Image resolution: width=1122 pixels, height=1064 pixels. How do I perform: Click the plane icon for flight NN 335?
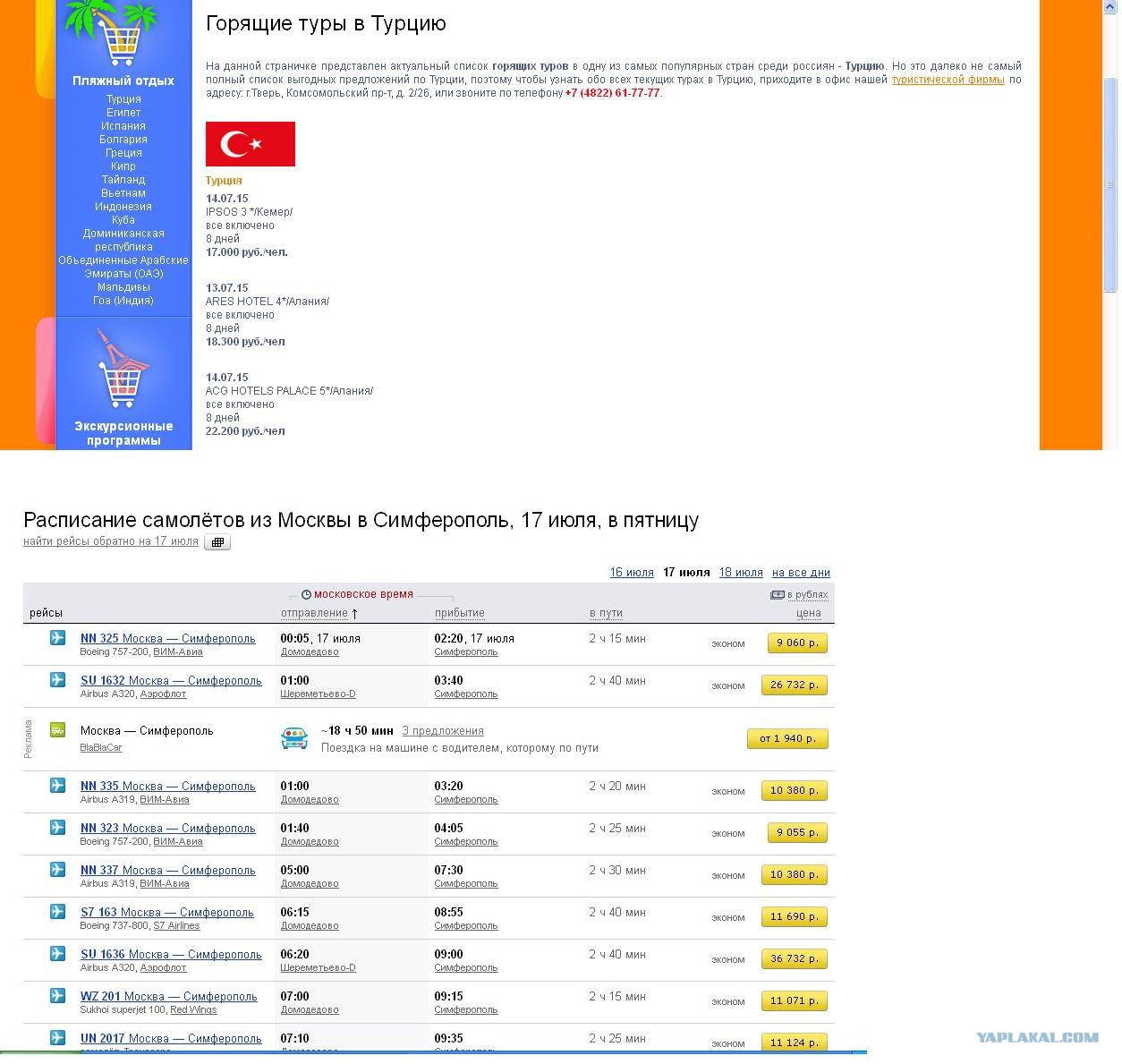[58, 786]
